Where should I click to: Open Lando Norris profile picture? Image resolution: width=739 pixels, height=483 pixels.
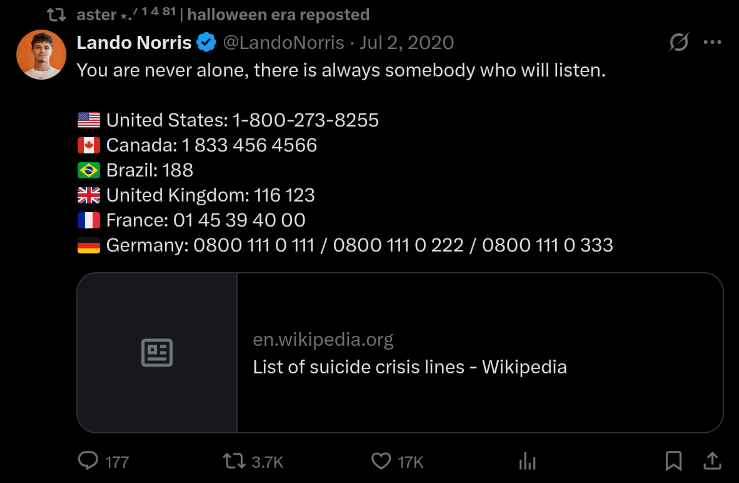coord(41,55)
